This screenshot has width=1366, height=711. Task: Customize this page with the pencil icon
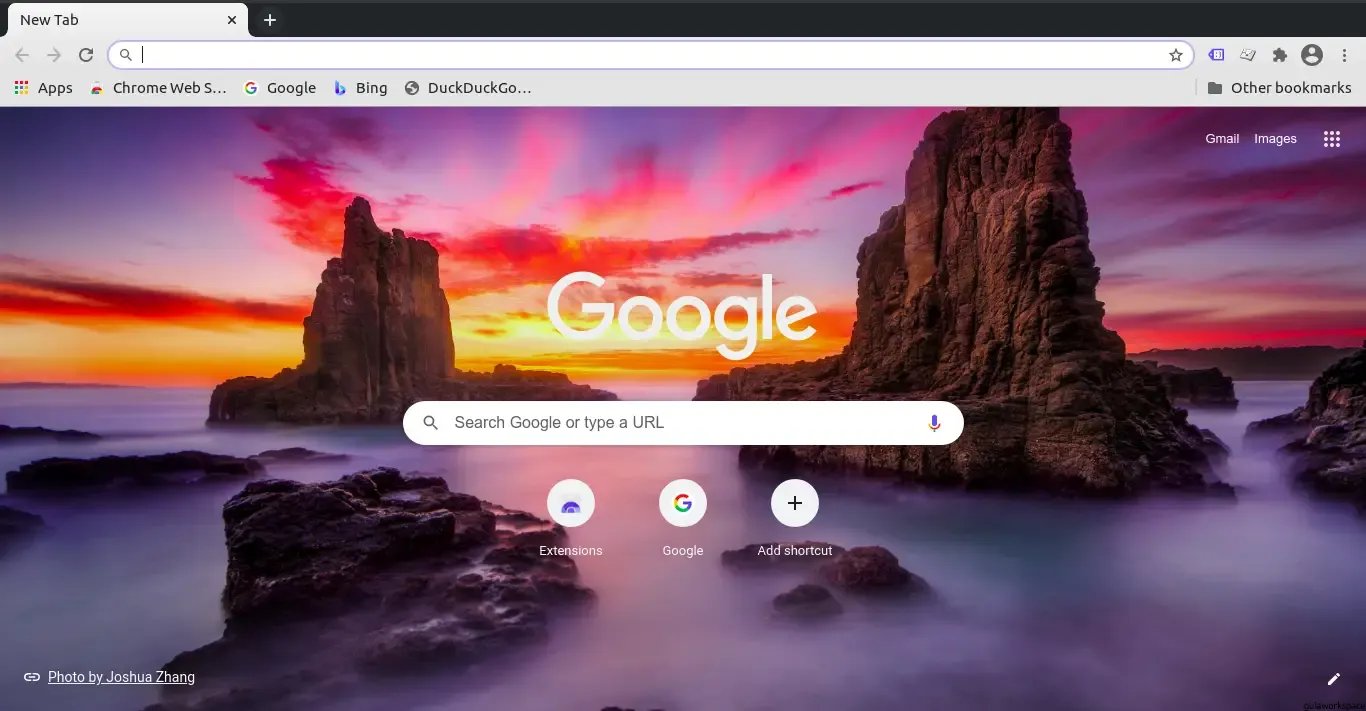[1333, 679]
